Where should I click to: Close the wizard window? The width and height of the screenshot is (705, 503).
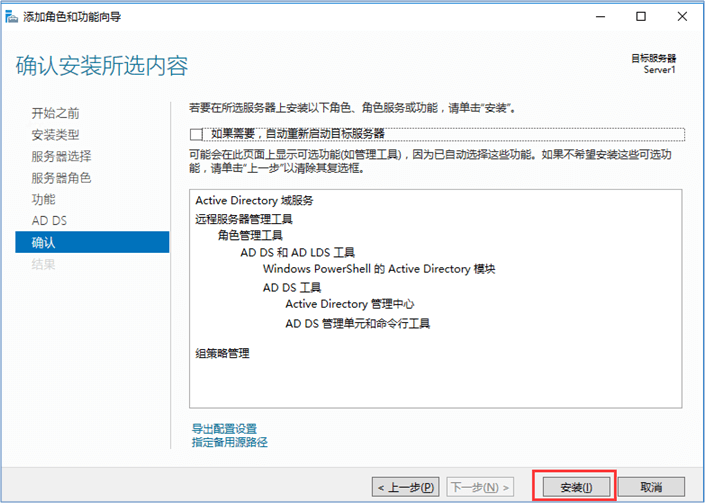click(x=682, y=17)
